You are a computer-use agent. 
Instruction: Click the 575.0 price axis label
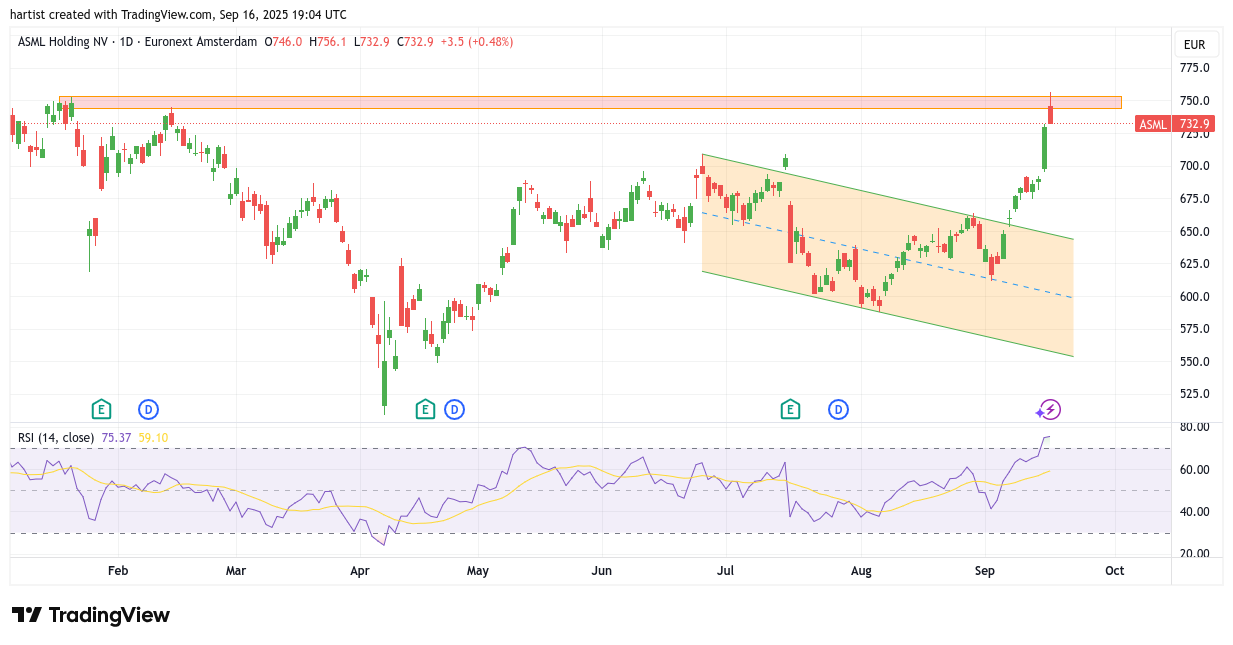coord(1194,329)
